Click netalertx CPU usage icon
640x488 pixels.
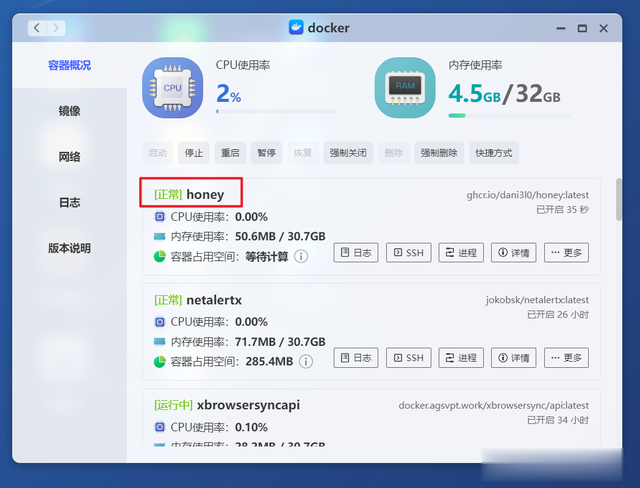click(160, 322)
